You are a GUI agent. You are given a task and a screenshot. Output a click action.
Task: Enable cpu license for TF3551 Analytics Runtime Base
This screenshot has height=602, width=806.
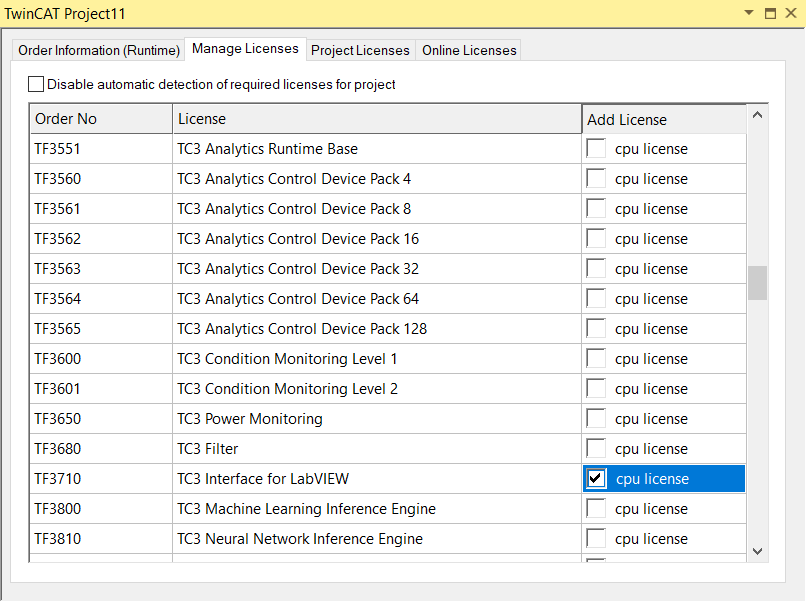point(596,149)
